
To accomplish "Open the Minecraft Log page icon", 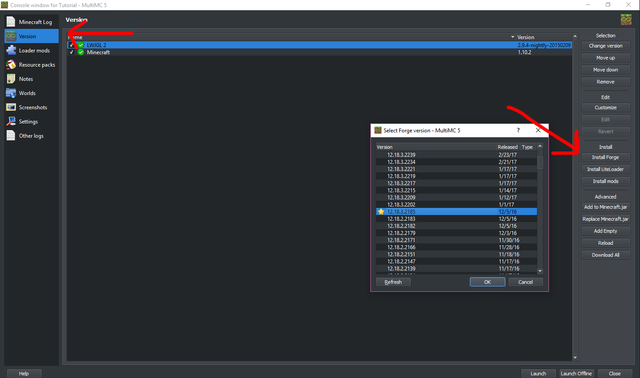I will [11, 22].
